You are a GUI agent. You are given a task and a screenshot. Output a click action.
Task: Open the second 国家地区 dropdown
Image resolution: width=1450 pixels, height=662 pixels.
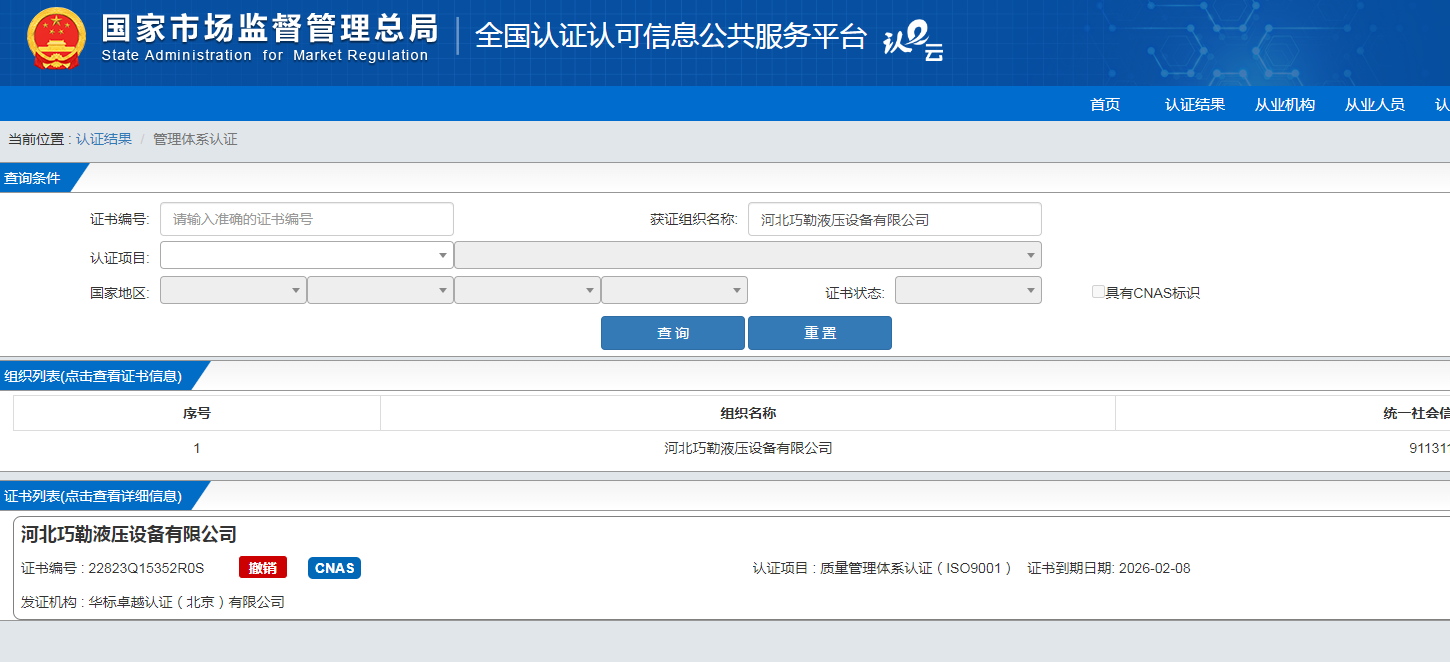[x=380, y=290]
